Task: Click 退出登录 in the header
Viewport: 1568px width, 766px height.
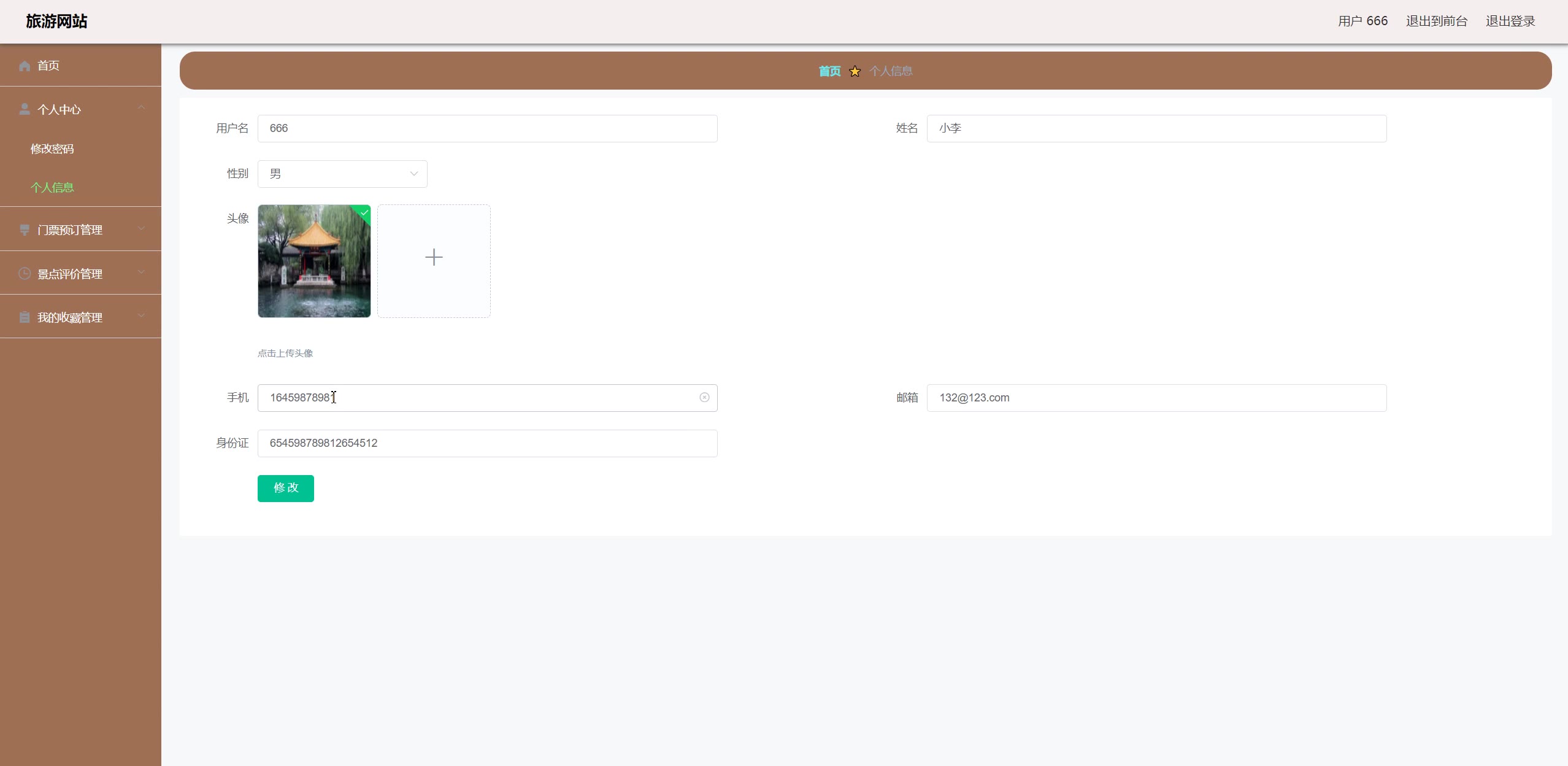Action: (x=1510, y=21)
